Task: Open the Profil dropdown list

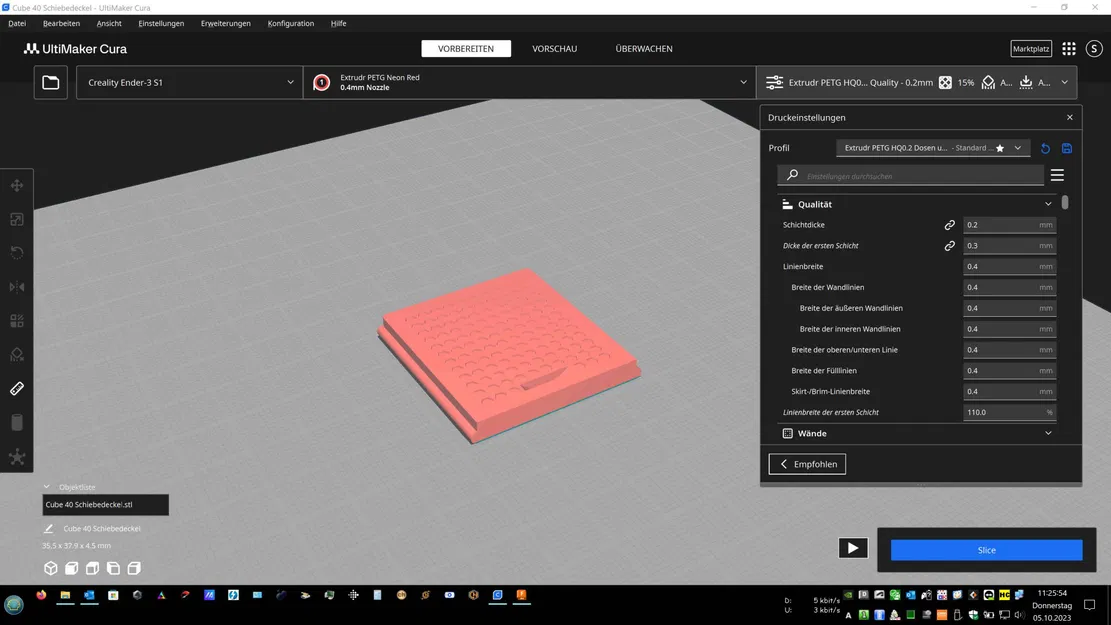Action: [932, 148]
